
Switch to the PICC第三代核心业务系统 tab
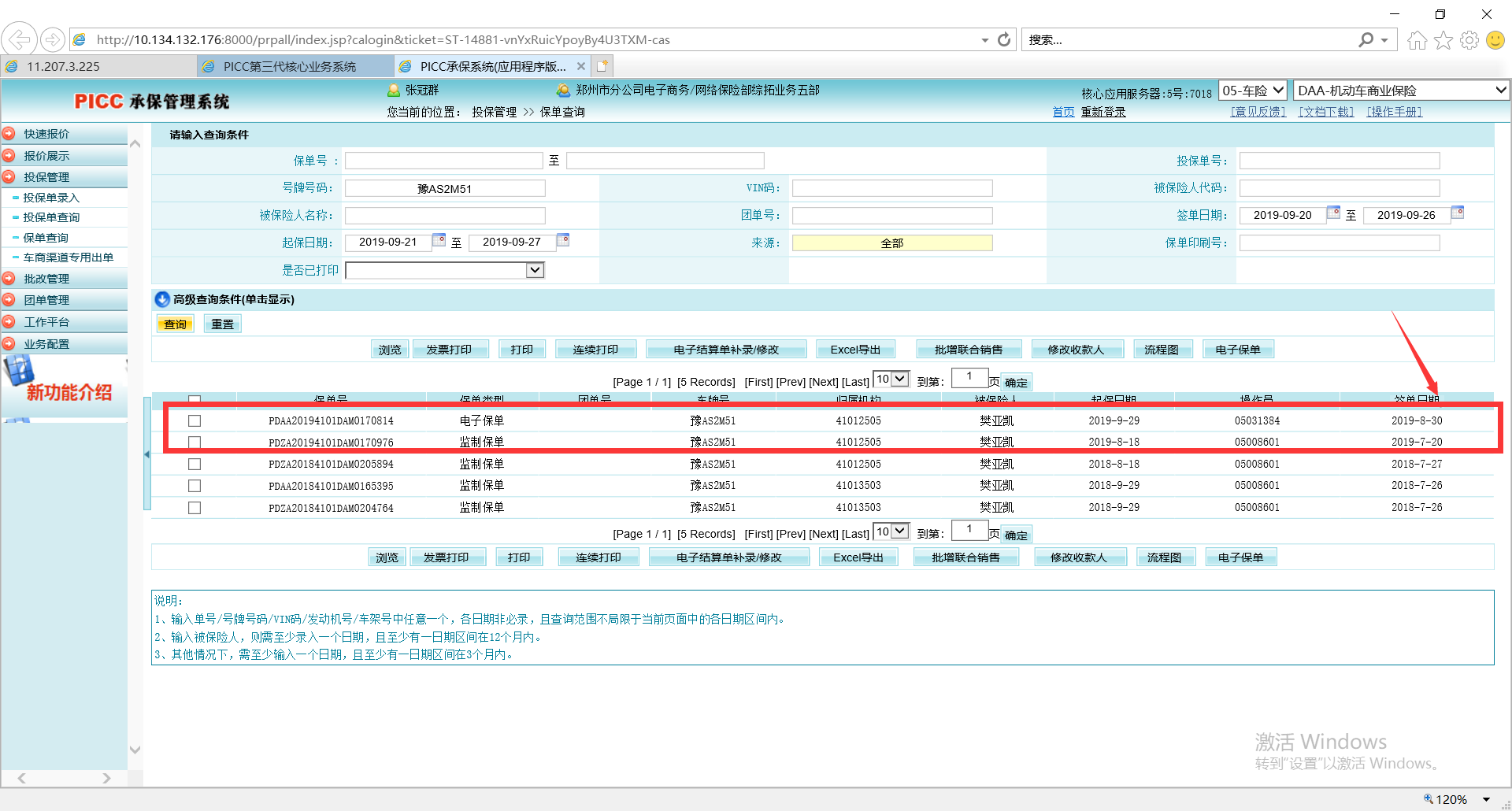coord(290,66)
